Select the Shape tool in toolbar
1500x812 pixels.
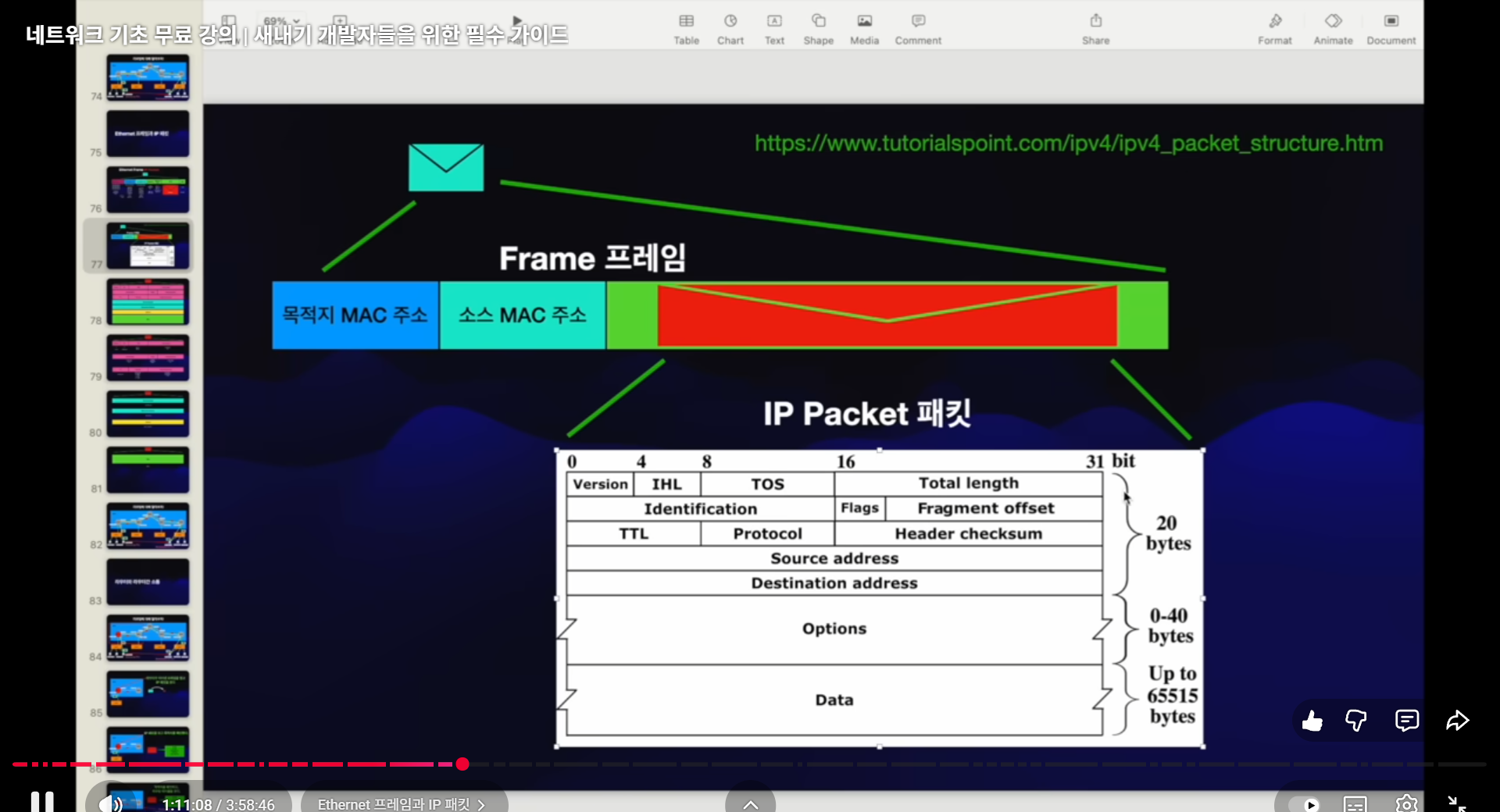(818, 28)
